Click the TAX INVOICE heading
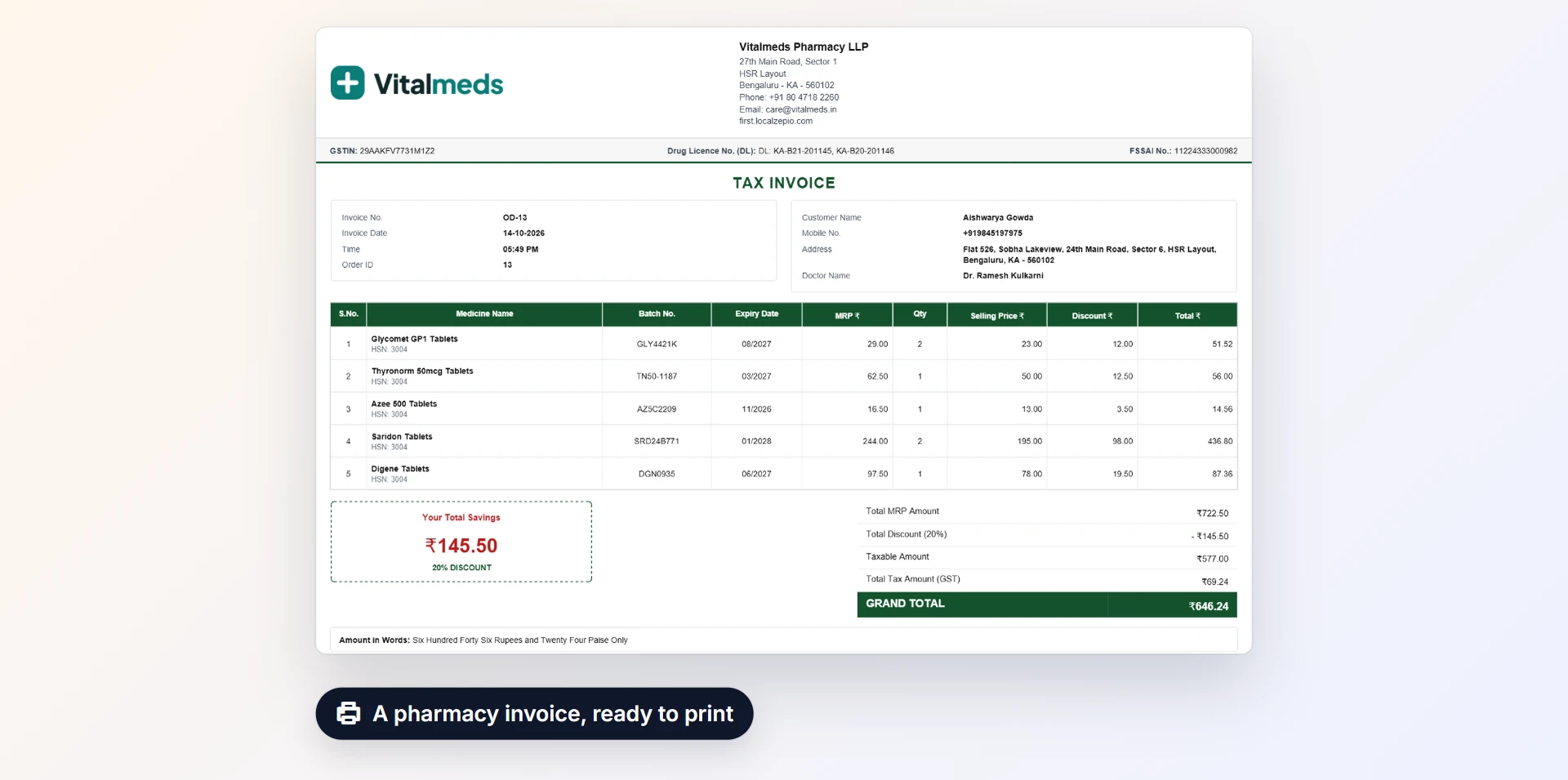 [x=784, y=183]
